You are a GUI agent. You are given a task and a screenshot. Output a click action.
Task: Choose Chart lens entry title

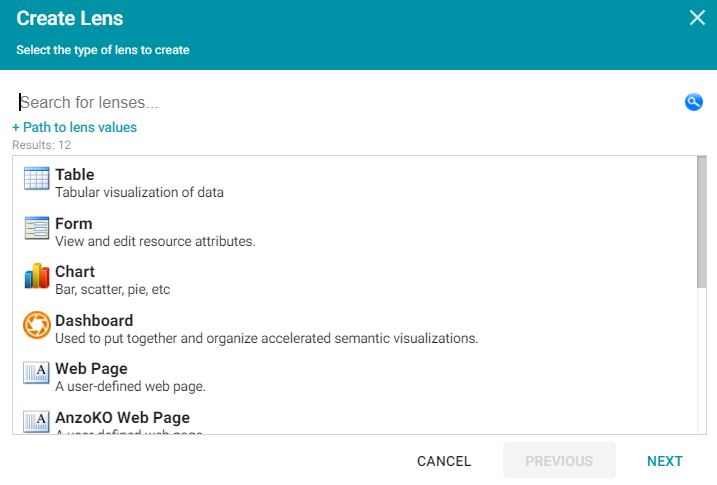coord(75,272)
